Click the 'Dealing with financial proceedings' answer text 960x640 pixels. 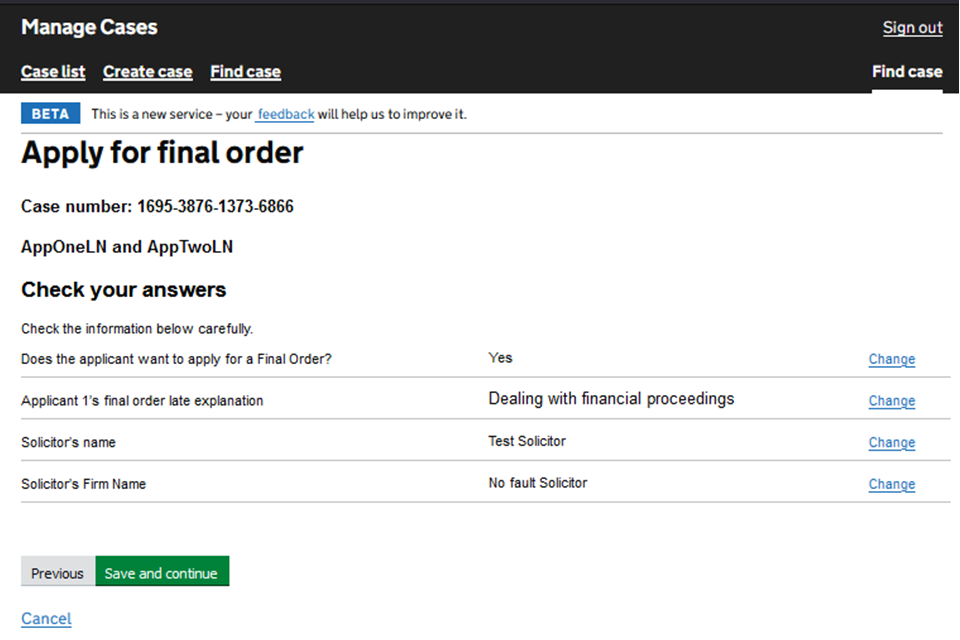(x=611, y=399)
